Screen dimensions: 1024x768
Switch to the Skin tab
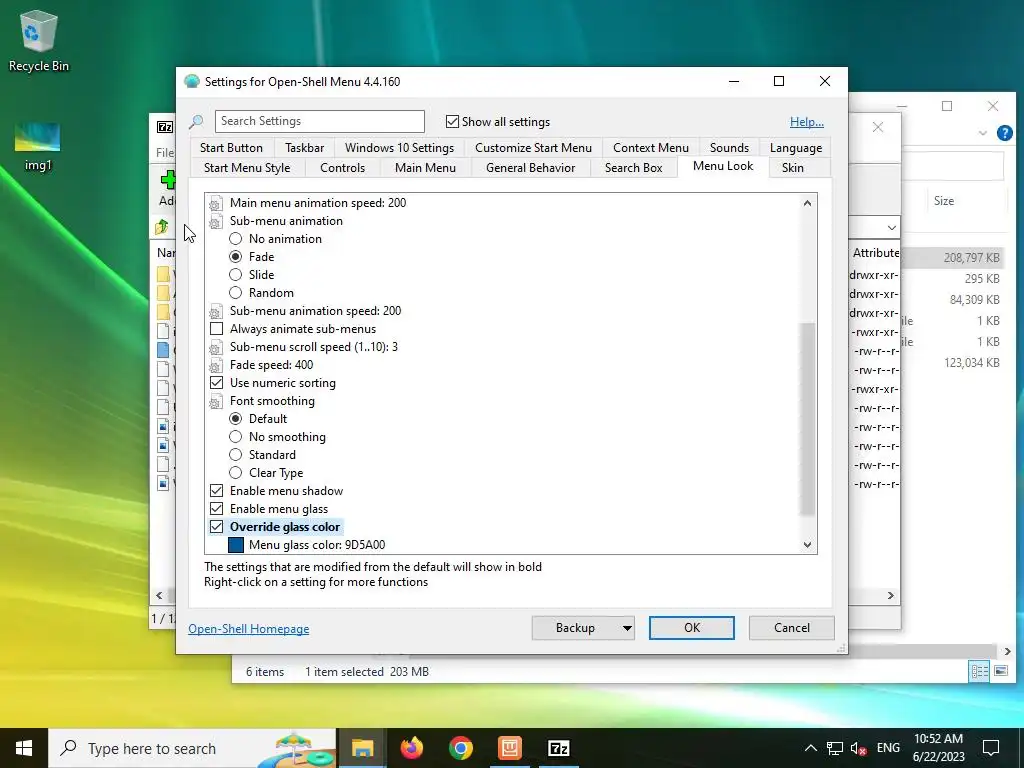pyautogui.click(x=793, y=168)
